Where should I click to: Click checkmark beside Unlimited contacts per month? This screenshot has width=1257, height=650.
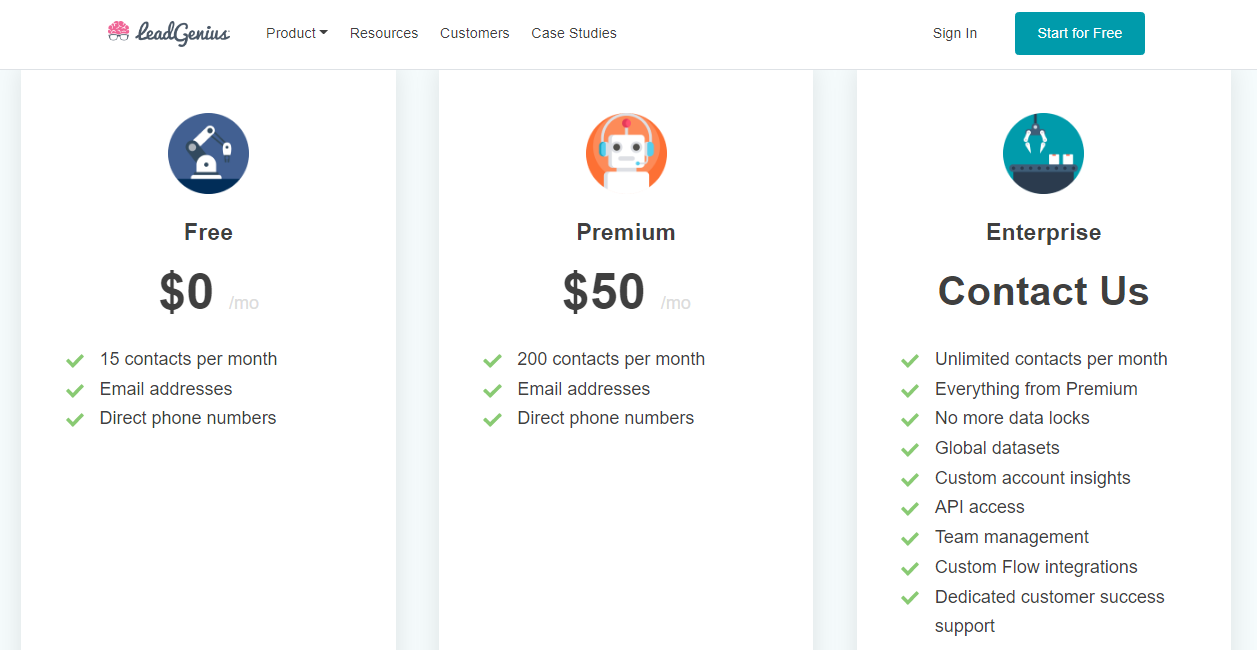910,360
